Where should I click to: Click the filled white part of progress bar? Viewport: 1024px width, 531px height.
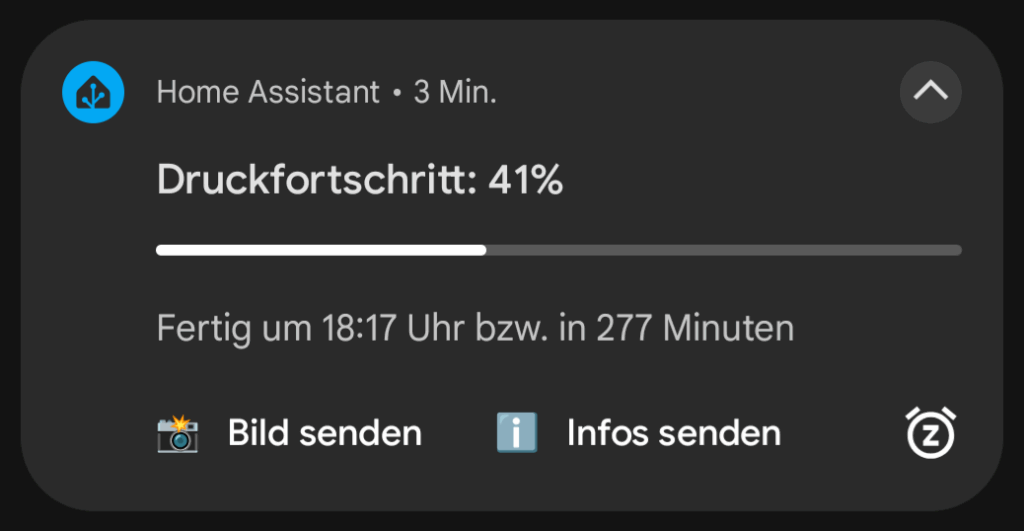coord(321,250)
